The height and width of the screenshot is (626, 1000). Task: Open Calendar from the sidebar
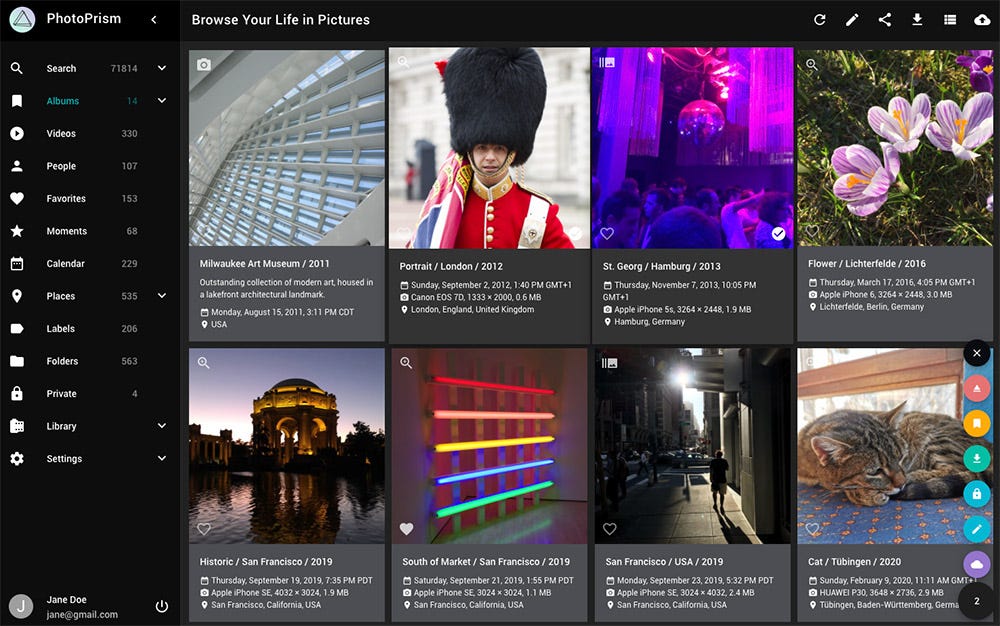pos(66,263)
